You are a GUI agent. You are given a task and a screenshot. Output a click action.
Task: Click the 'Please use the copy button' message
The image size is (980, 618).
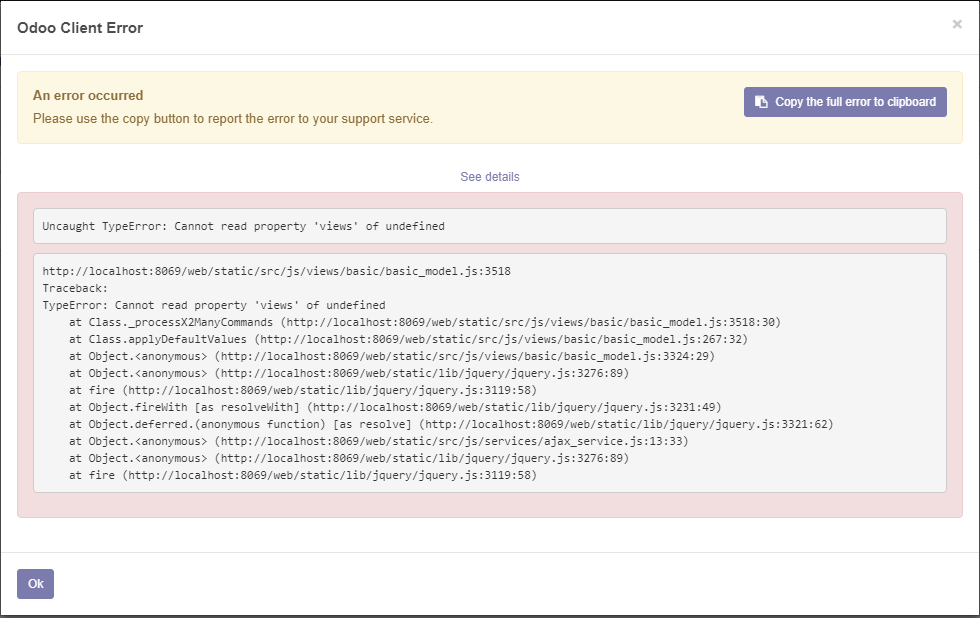point(232,119)
